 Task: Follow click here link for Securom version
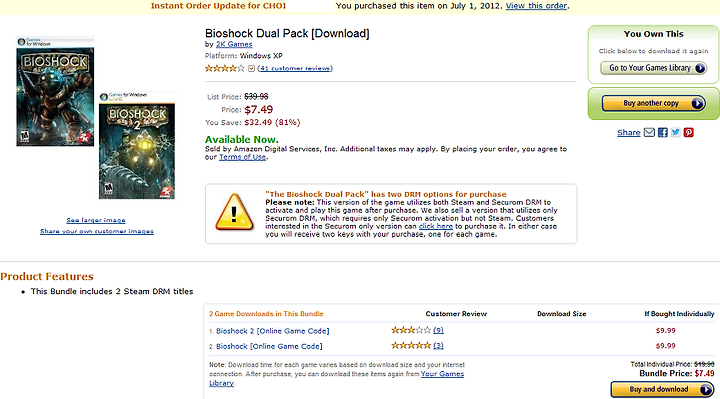point(436,226)
